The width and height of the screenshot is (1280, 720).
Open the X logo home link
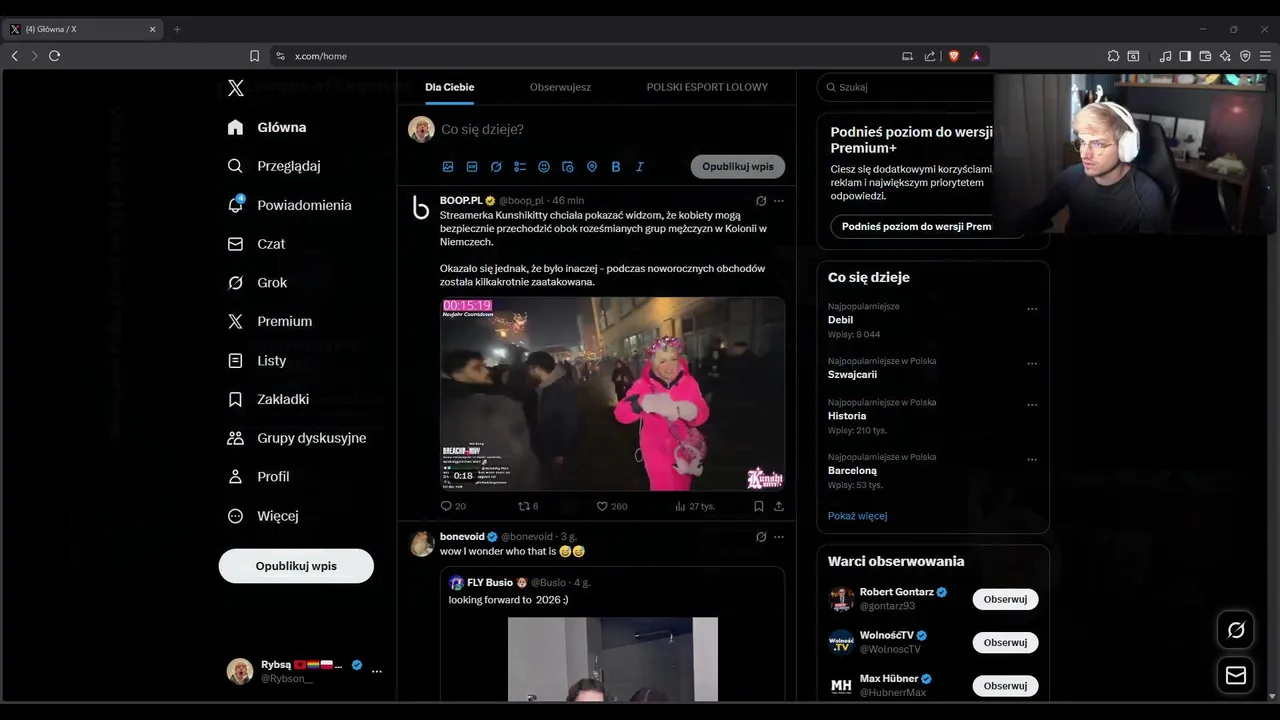(235, 88)
